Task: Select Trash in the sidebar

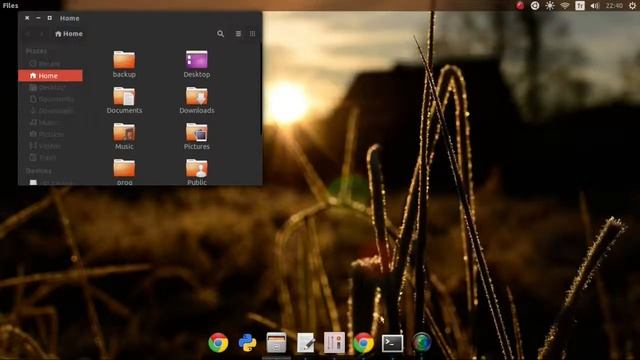Action: click(43, 157)
